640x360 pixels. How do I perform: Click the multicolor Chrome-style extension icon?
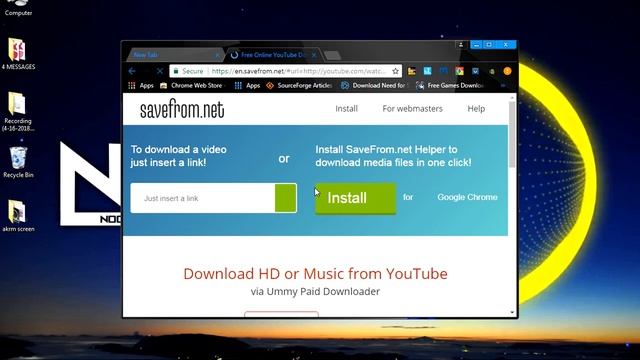click(460, 71)
